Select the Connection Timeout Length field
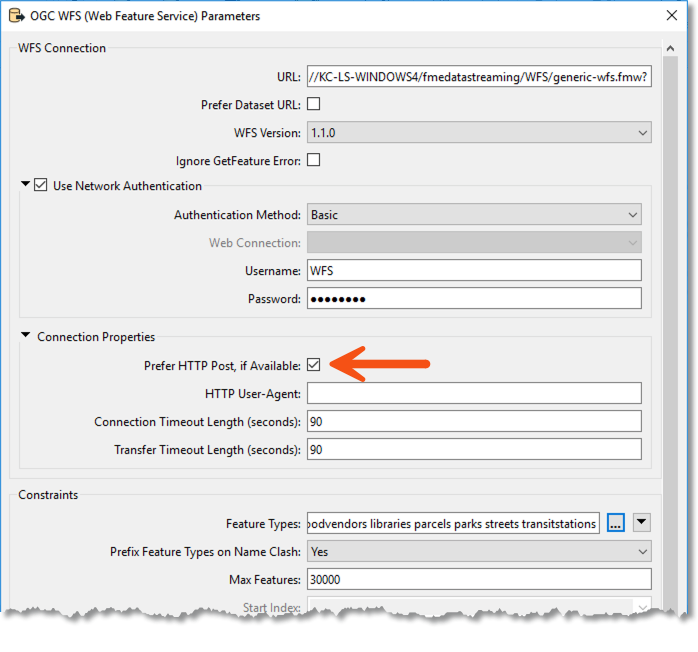Screen dimensions: 698x652 click(473, 422)
